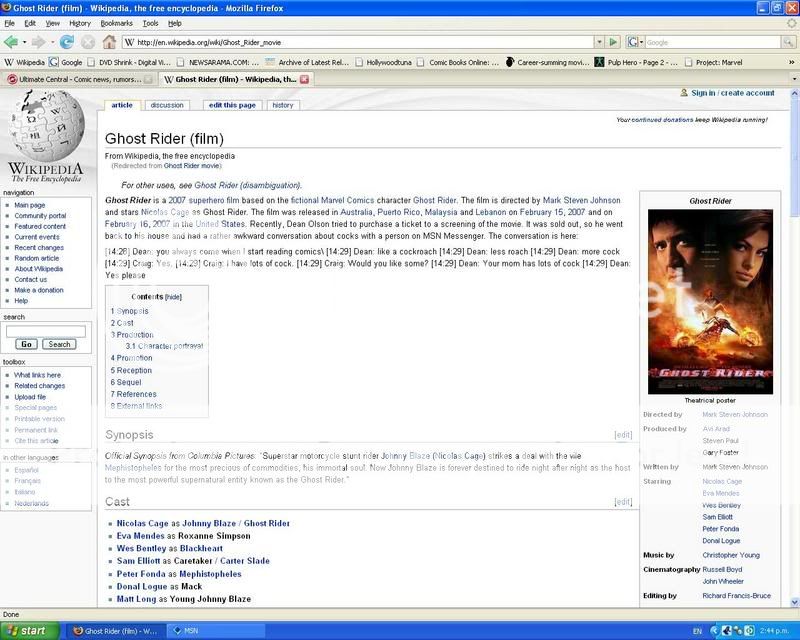Open the address bar history dropdown

[599, 42]
